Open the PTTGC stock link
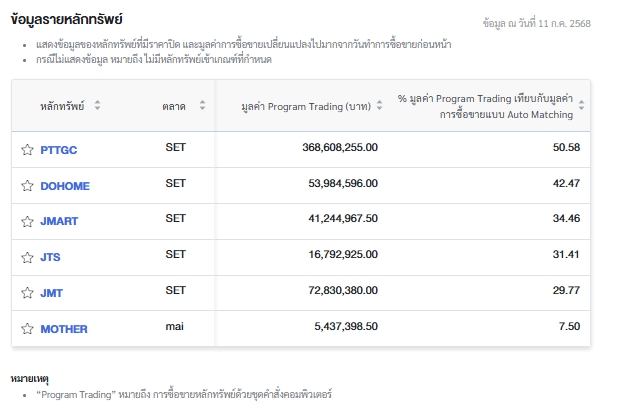 [x=58, y=150]
